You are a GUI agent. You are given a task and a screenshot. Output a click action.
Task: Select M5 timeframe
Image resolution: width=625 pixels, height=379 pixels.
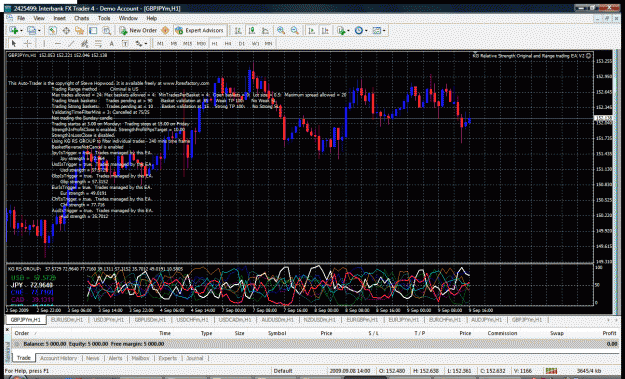(174, 43)
